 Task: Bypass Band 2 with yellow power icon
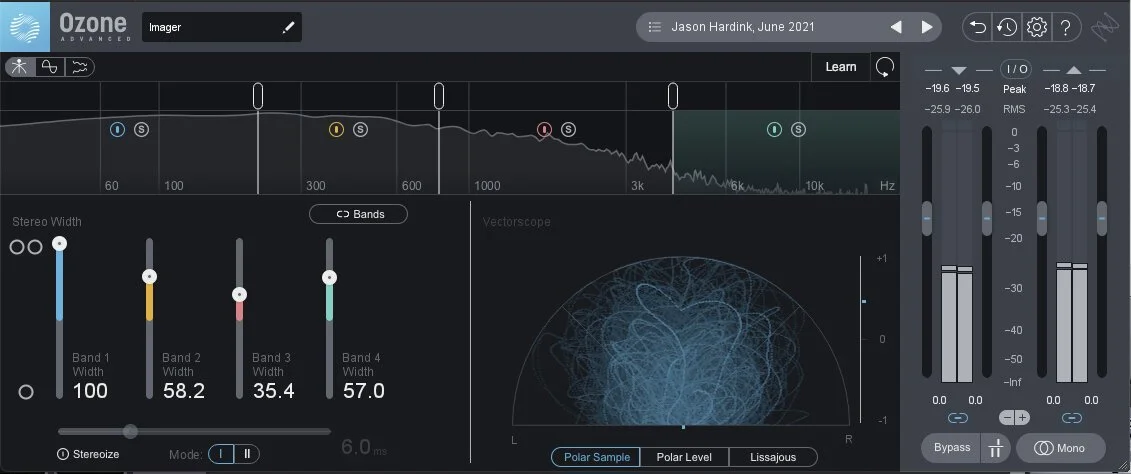pos(336,129)
